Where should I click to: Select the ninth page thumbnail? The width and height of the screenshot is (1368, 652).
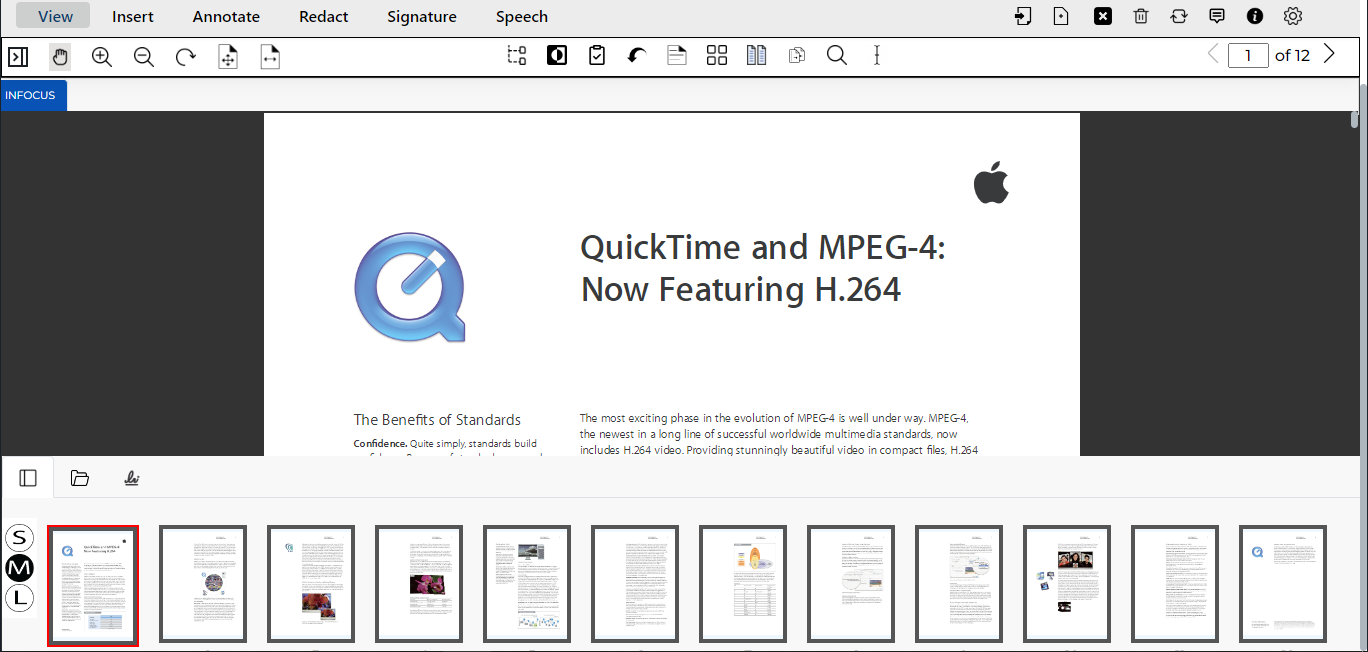pos(959,585)
